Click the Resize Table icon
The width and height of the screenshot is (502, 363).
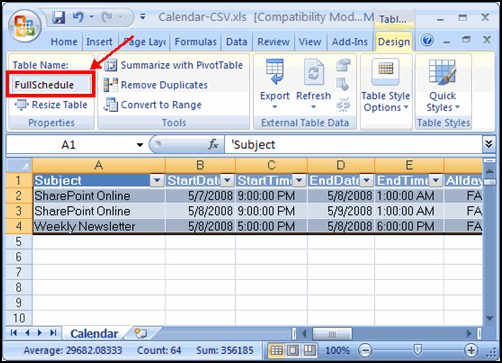(22, 105)
